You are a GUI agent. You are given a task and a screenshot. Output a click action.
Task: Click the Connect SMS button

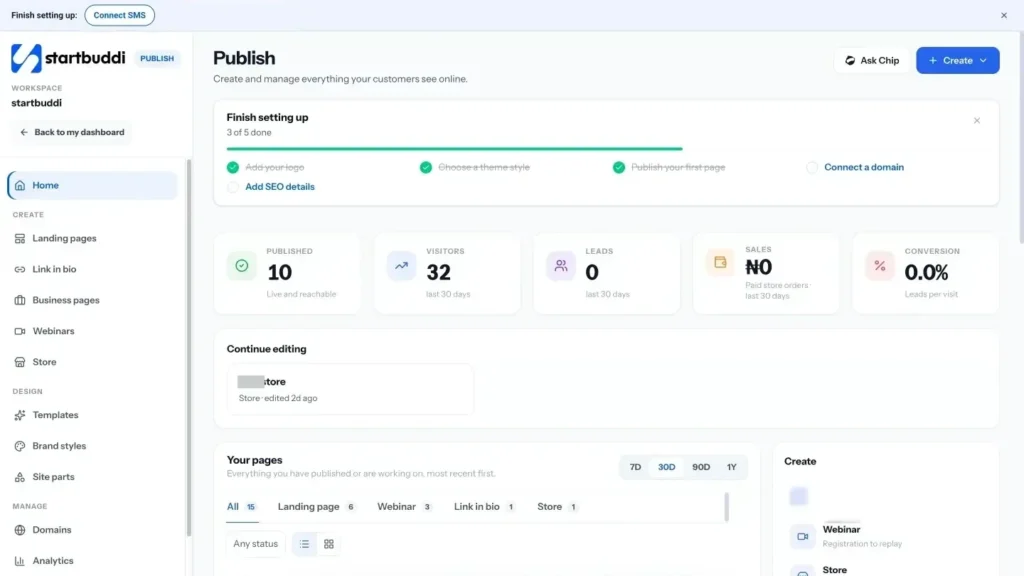(120, 15)
